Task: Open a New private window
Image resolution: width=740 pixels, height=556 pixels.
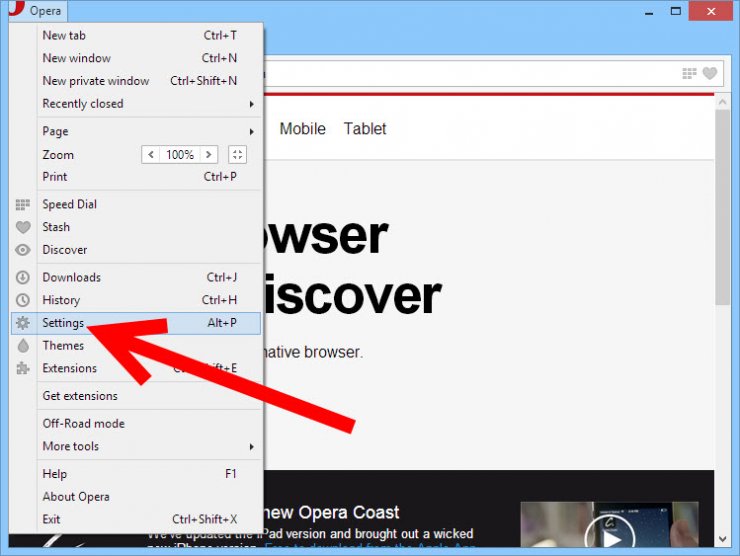Action: coord(150,81)
